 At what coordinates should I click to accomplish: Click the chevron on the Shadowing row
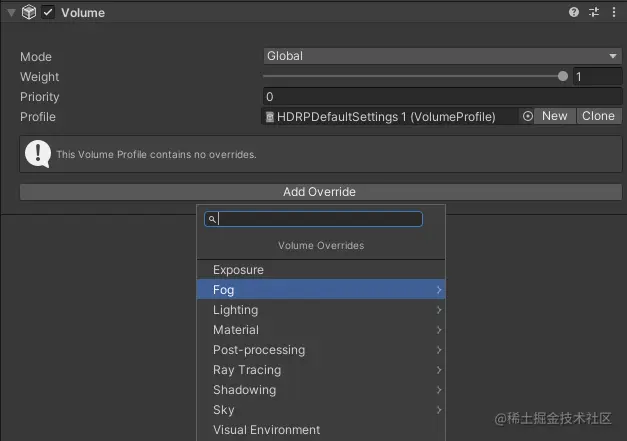point(439,390)
